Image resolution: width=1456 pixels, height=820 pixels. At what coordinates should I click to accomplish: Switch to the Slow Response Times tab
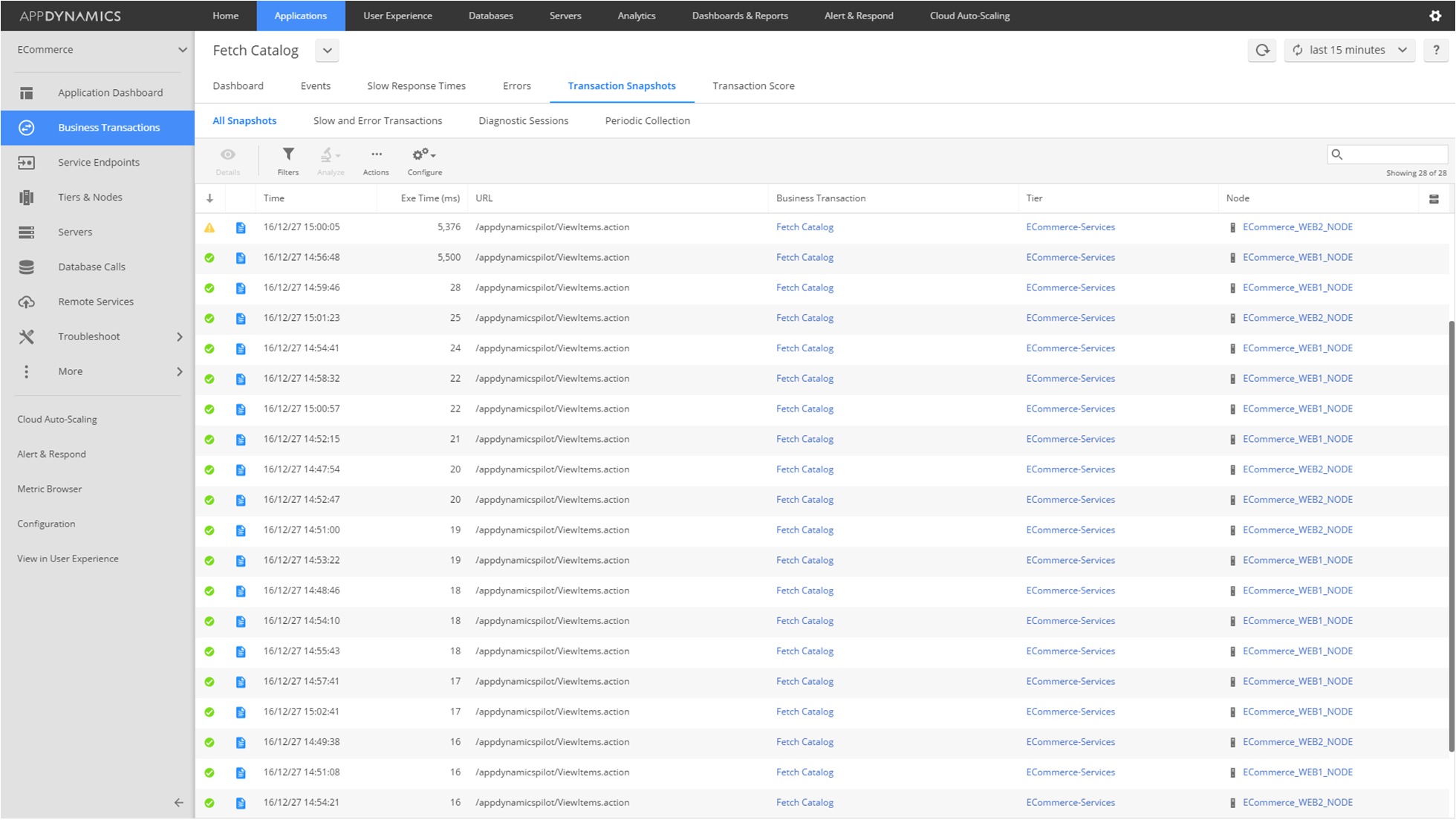416,86
